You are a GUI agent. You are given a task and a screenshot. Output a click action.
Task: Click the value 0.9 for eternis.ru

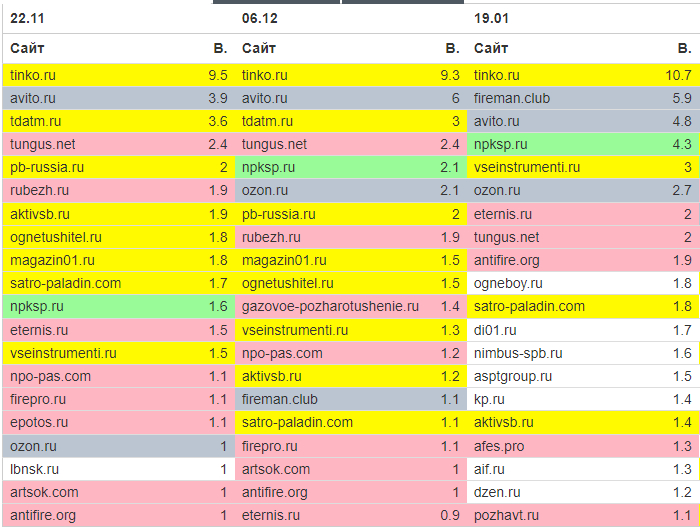point(450,515)
